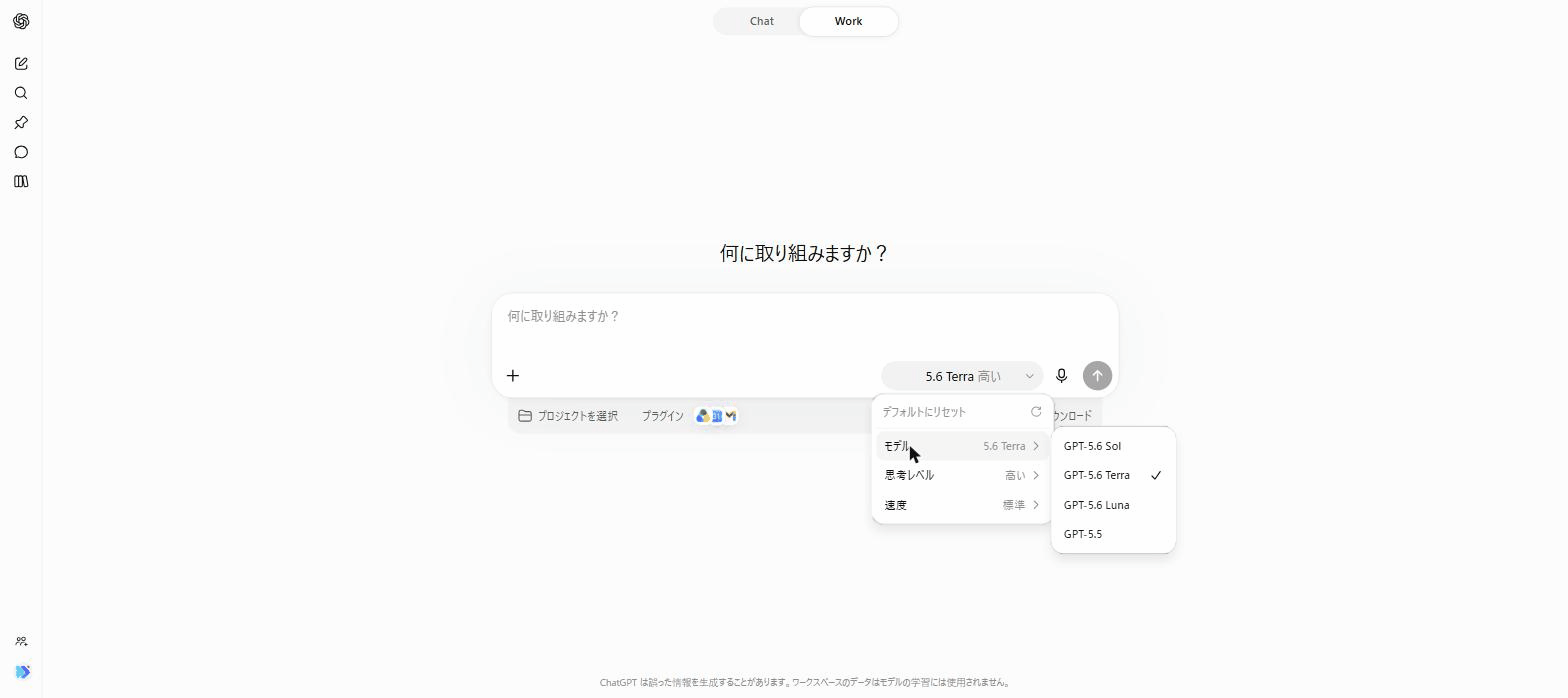Select GPT-5.6 Sol model
Image resolution: width=1568 pixels, height=698 pixels.
click(1113, 446)
